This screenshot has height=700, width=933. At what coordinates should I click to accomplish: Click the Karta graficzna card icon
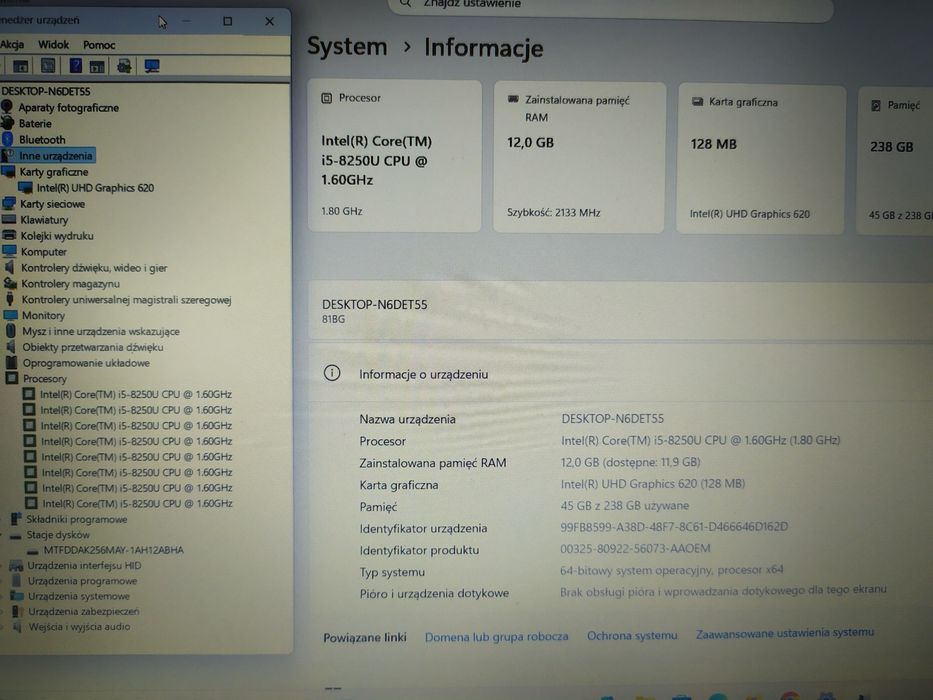pos(697,102)
